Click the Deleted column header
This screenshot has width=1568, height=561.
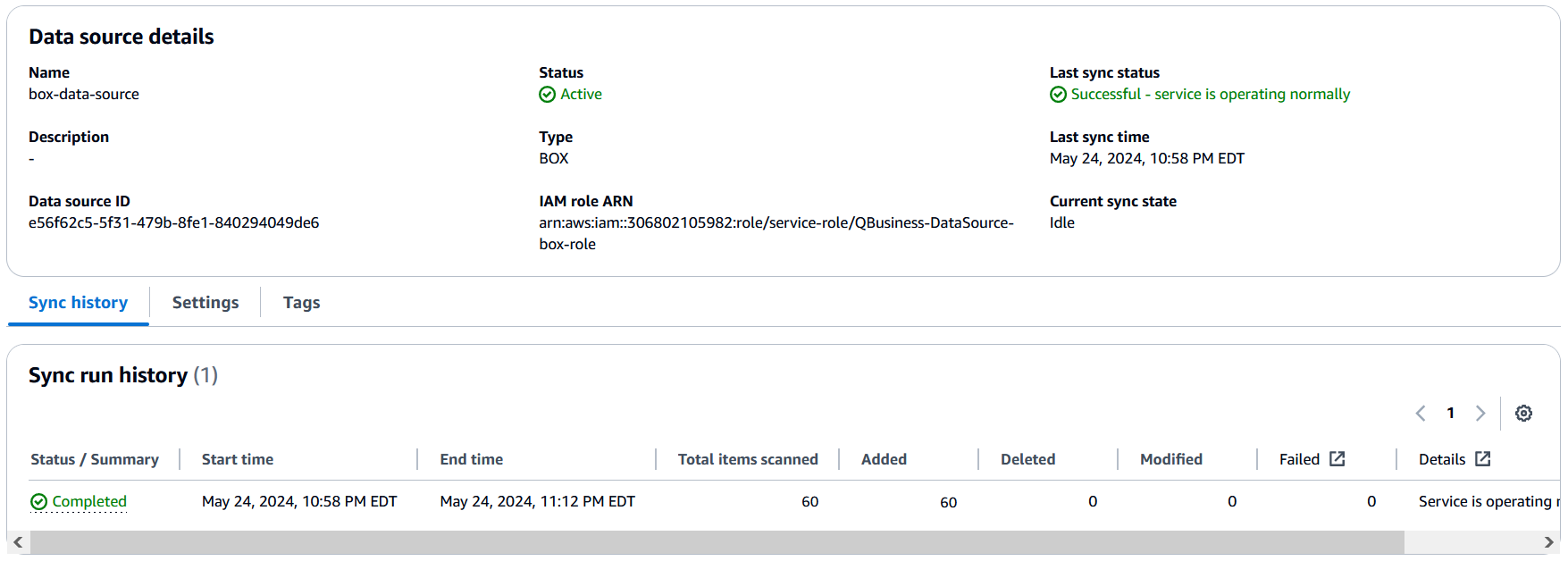click(x=1028, y=459)
